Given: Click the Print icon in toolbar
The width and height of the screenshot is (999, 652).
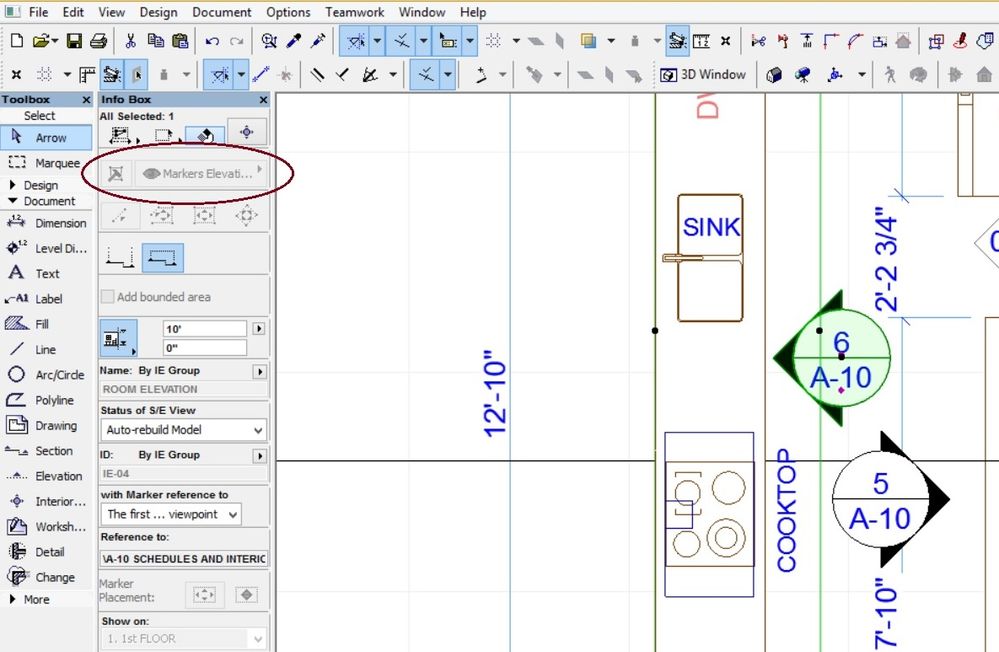Looking at the screenshot, I should click(98, 41).
